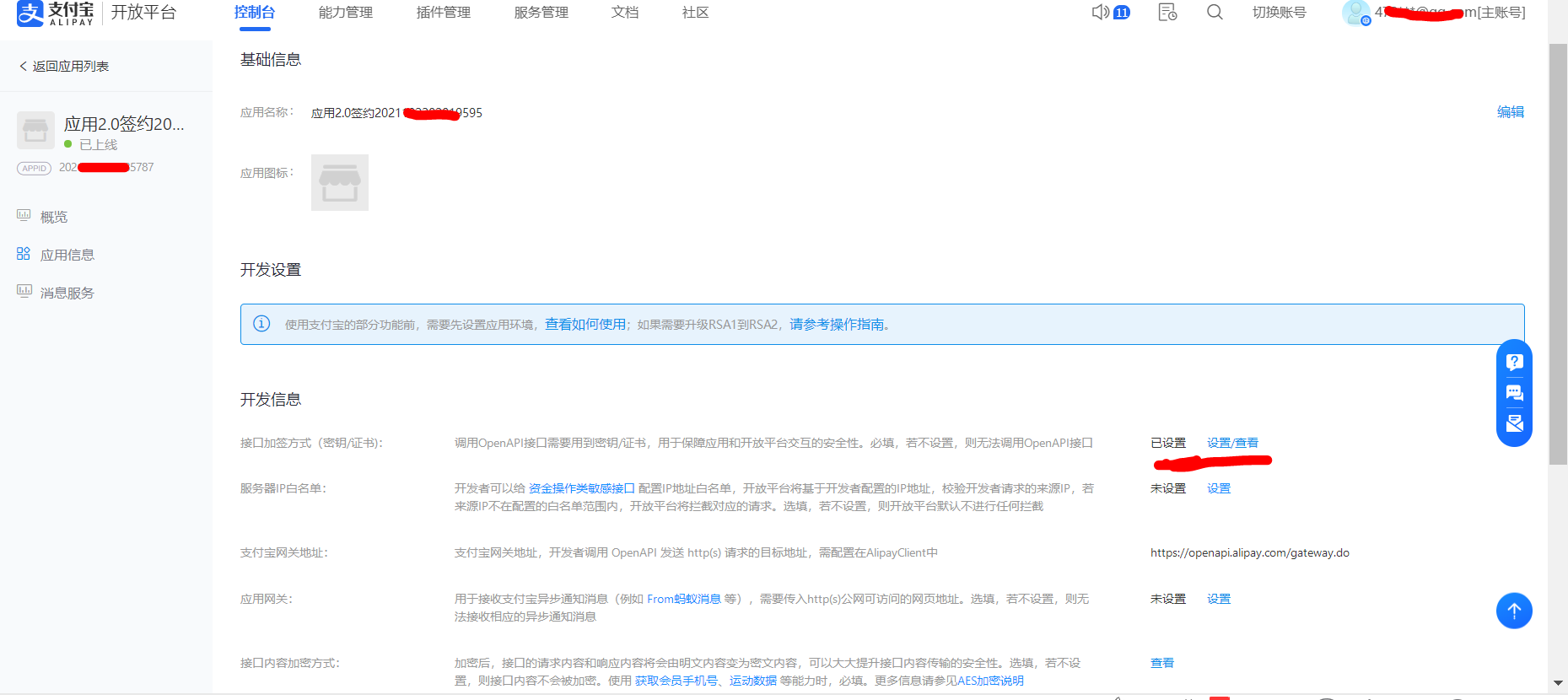
Task: Open the 能力管理 menu
Action: (x=346, y=13)
